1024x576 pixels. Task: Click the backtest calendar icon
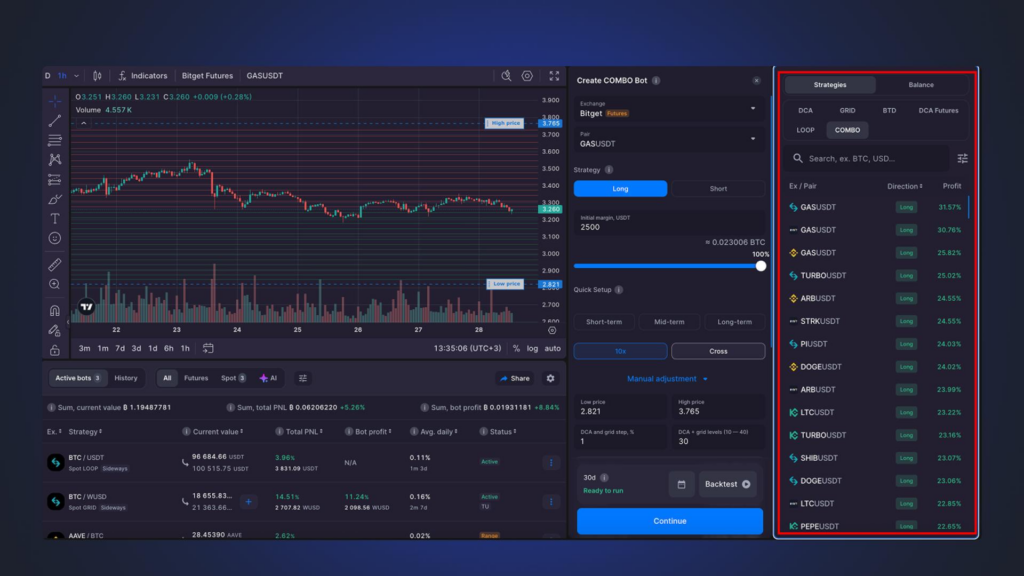(x=681, y=485)
